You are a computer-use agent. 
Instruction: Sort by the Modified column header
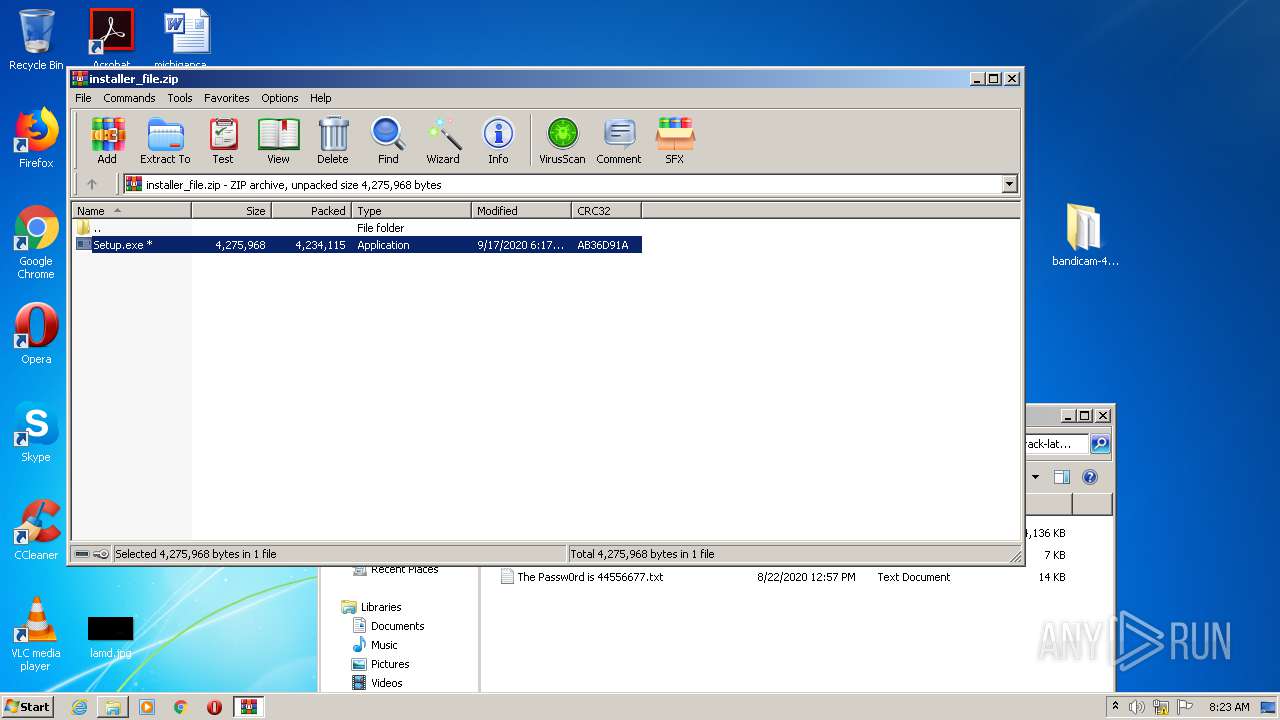[x=521, y=210]
